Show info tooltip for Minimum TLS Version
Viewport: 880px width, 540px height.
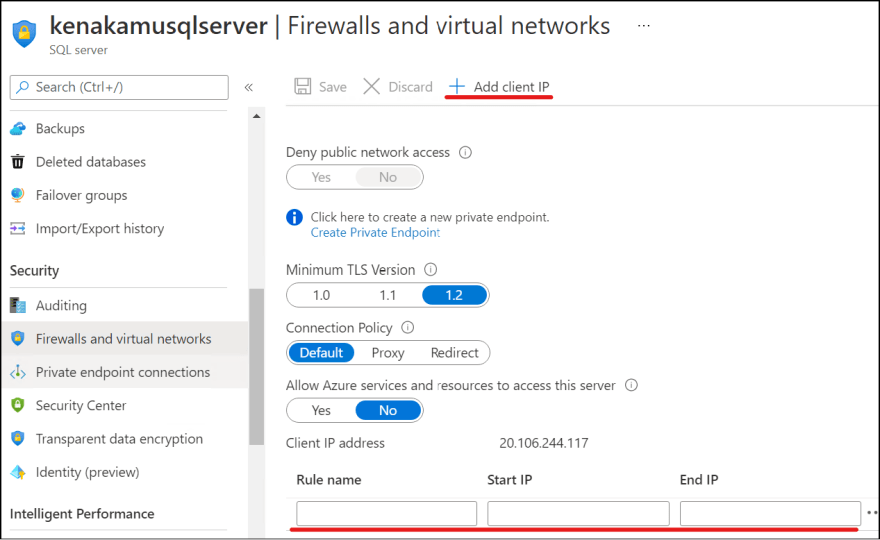pos(430,269)
